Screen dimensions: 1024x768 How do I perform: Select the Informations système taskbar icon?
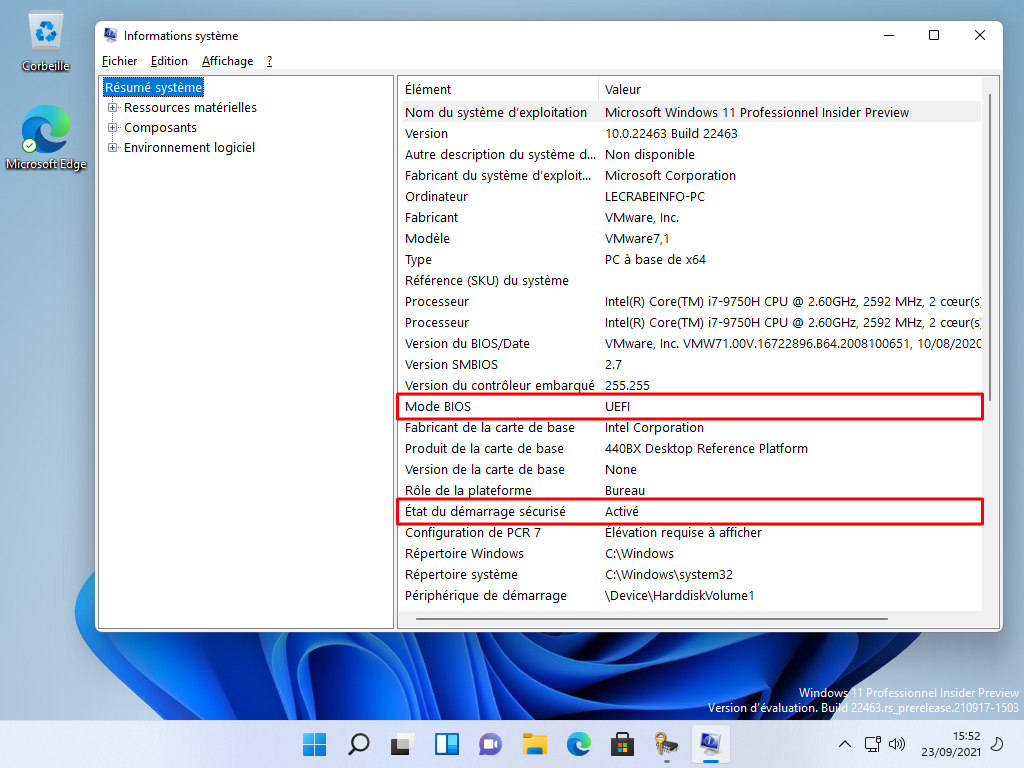pos(711,744)
